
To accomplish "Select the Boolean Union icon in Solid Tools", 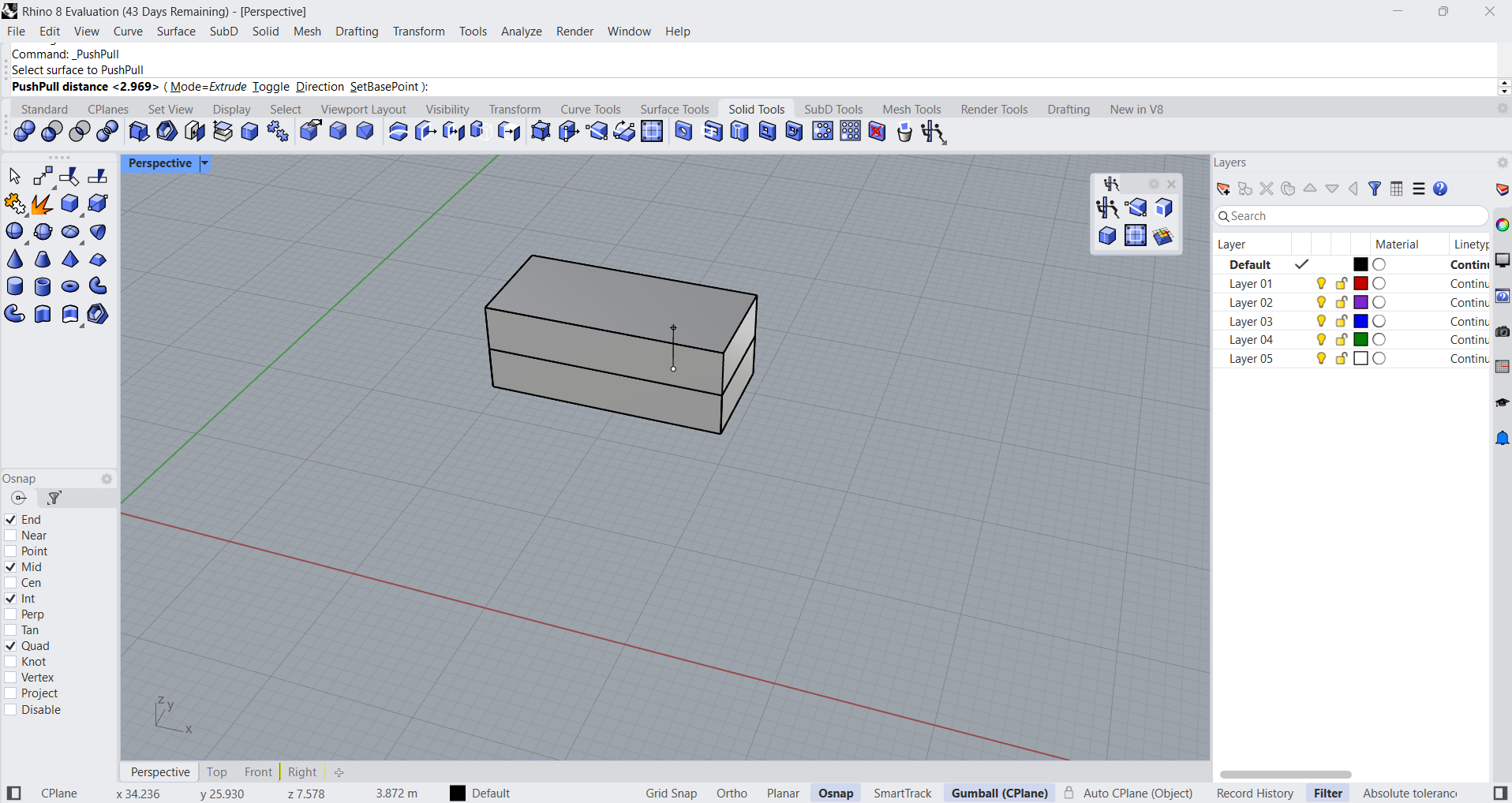I will pos(24,132).
